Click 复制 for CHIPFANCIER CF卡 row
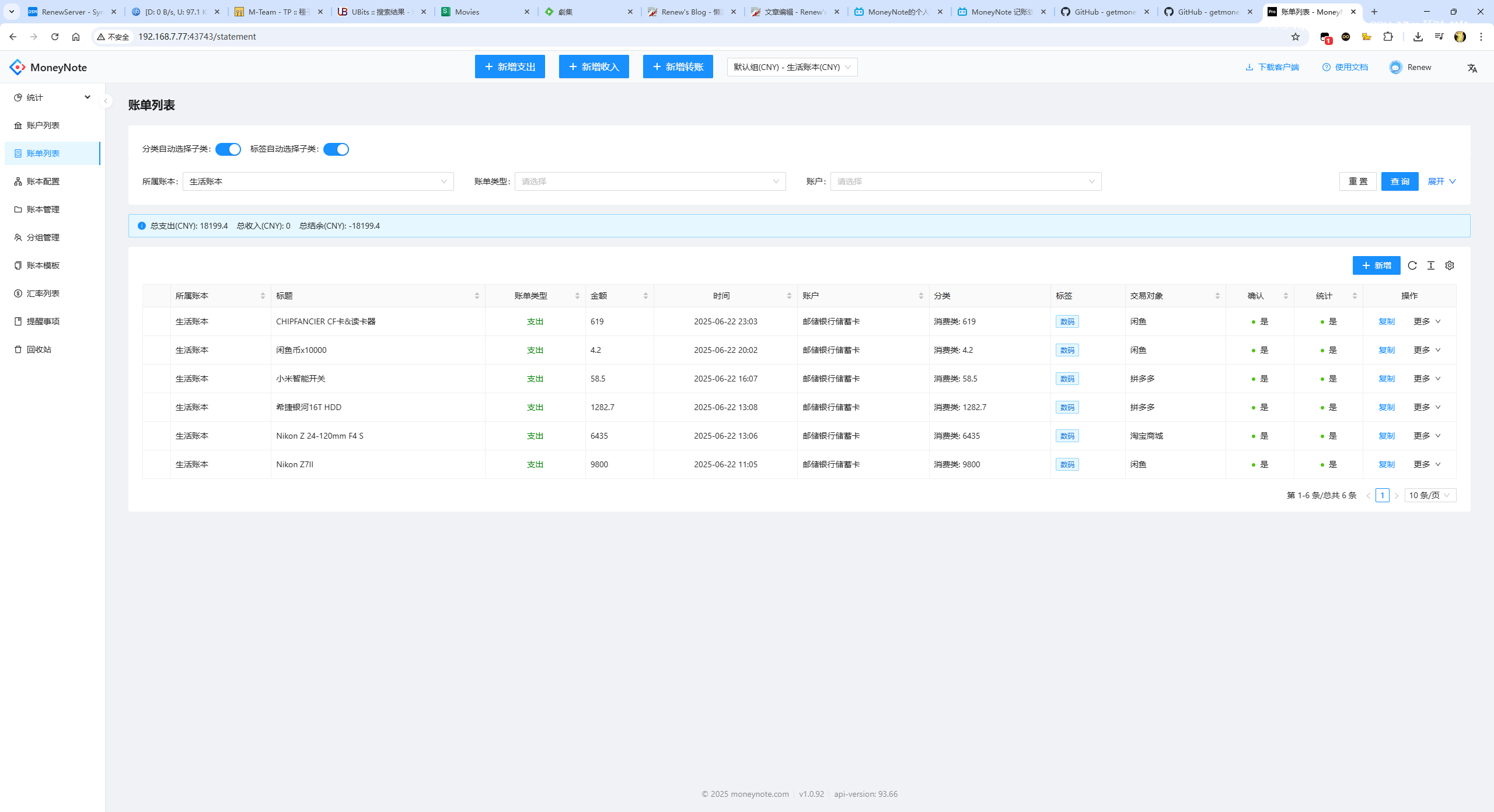Viewport: 1494px width, 812px height. (1387, 321)
